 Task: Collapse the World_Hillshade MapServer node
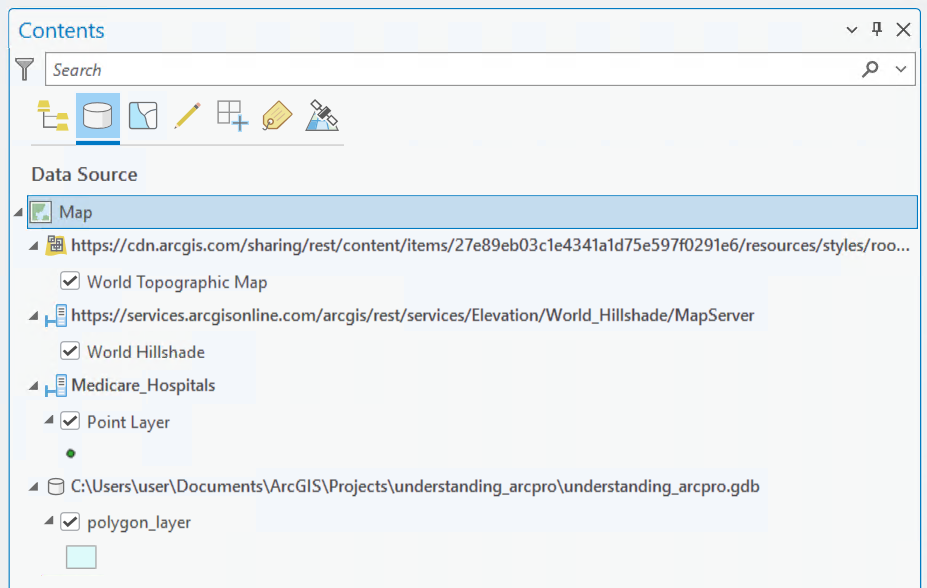pyautogui.click(x=34, y=316)
